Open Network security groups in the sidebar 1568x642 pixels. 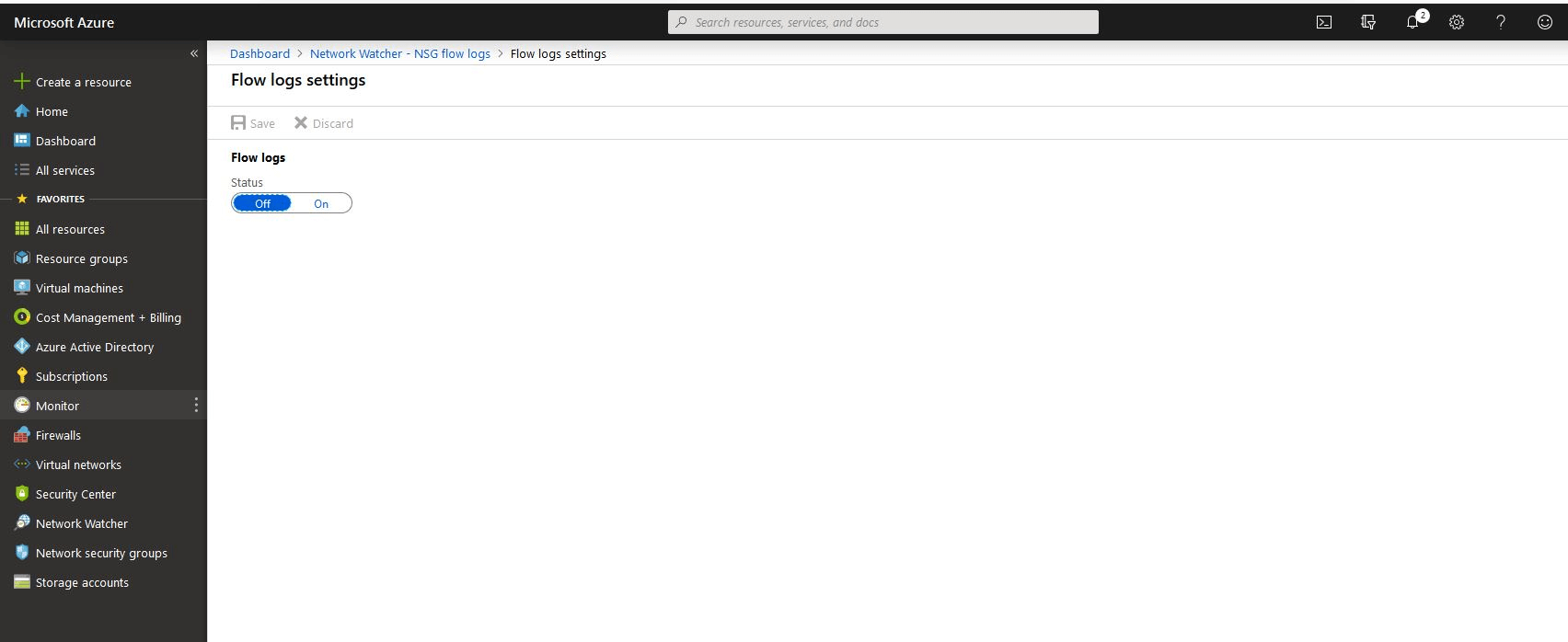(101, 553)
